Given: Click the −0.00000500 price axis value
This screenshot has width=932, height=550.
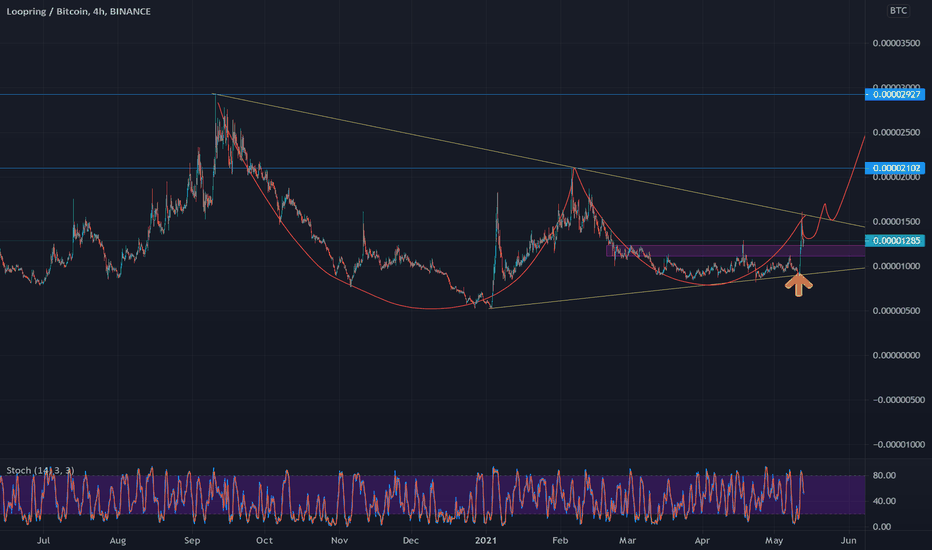Looking at the screenshot, I should (898, 400).
